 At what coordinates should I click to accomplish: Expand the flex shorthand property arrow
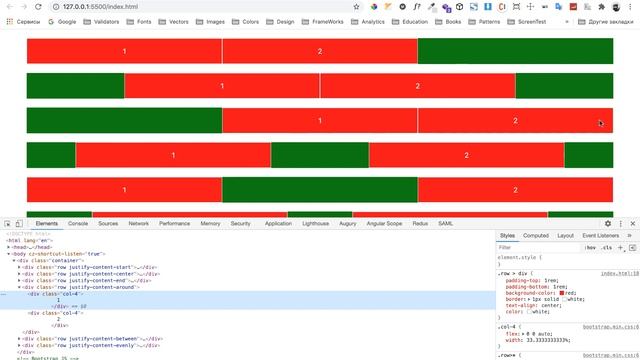point(524,334)
